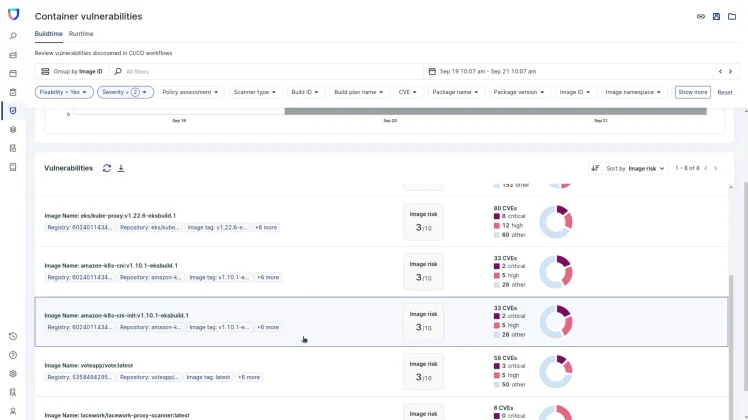
Task: Go to previous date range arrow
Action: tap(720, 72)
